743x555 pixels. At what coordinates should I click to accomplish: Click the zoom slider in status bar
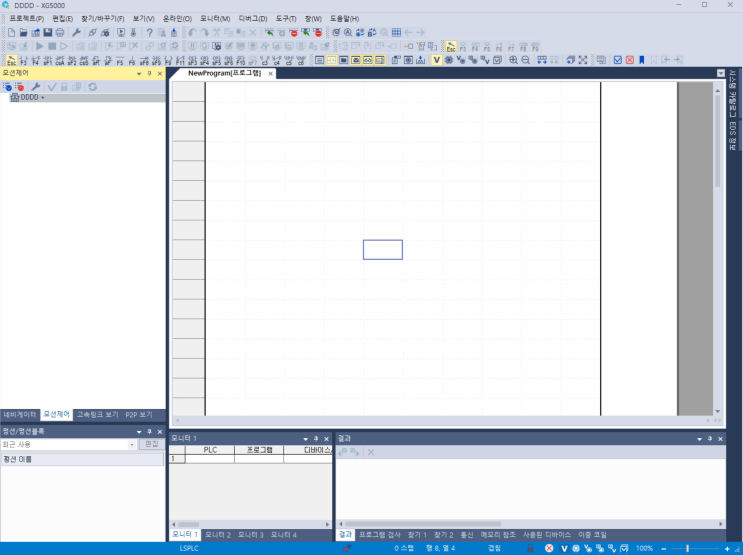point(687,549)
